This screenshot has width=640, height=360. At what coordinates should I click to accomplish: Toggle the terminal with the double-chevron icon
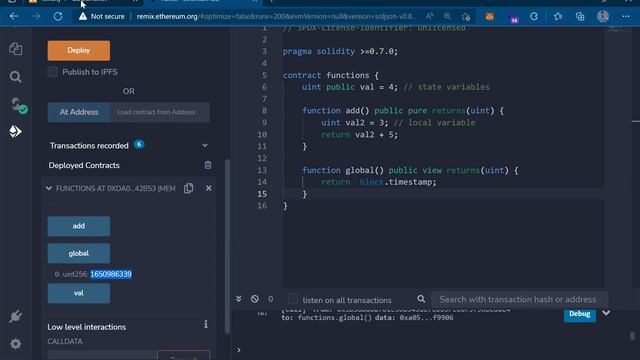239,299
